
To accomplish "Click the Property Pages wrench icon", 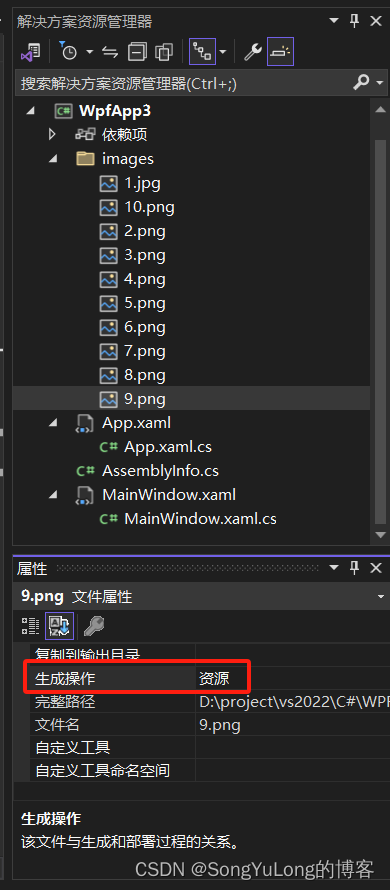I will coord(94,625).
